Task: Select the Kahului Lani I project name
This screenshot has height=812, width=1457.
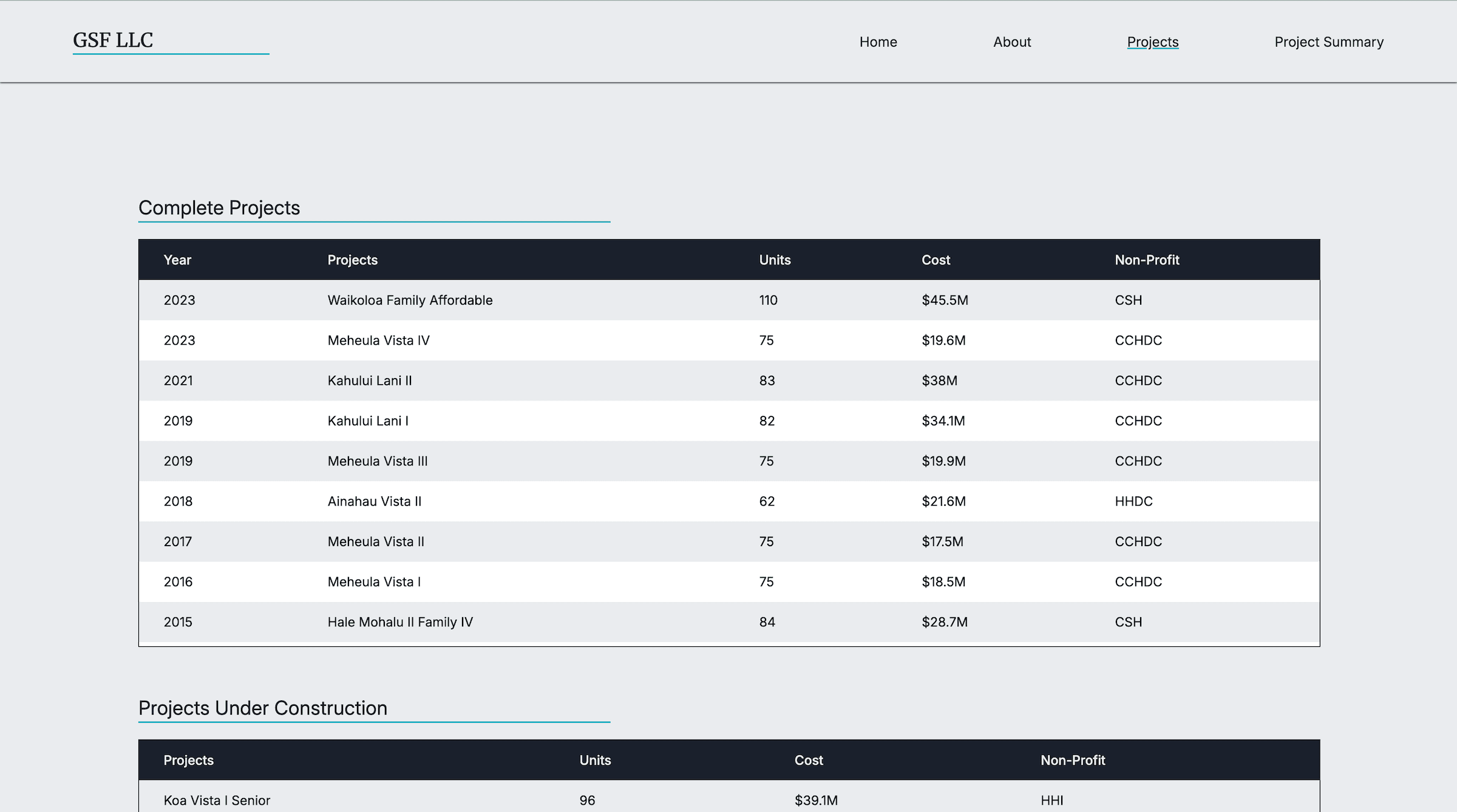Action: coord(368,421)
